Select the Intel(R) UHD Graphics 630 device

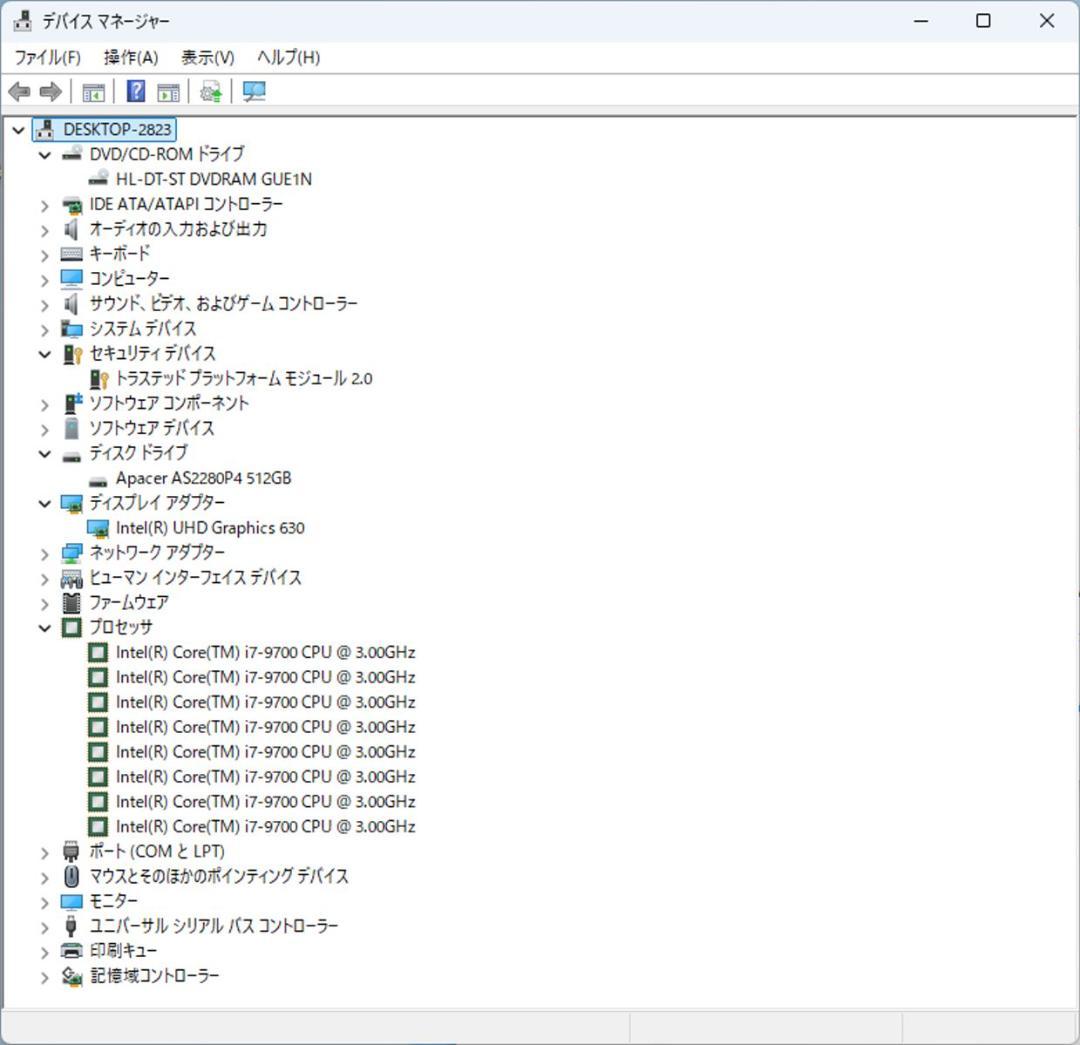tap(210, 527)
